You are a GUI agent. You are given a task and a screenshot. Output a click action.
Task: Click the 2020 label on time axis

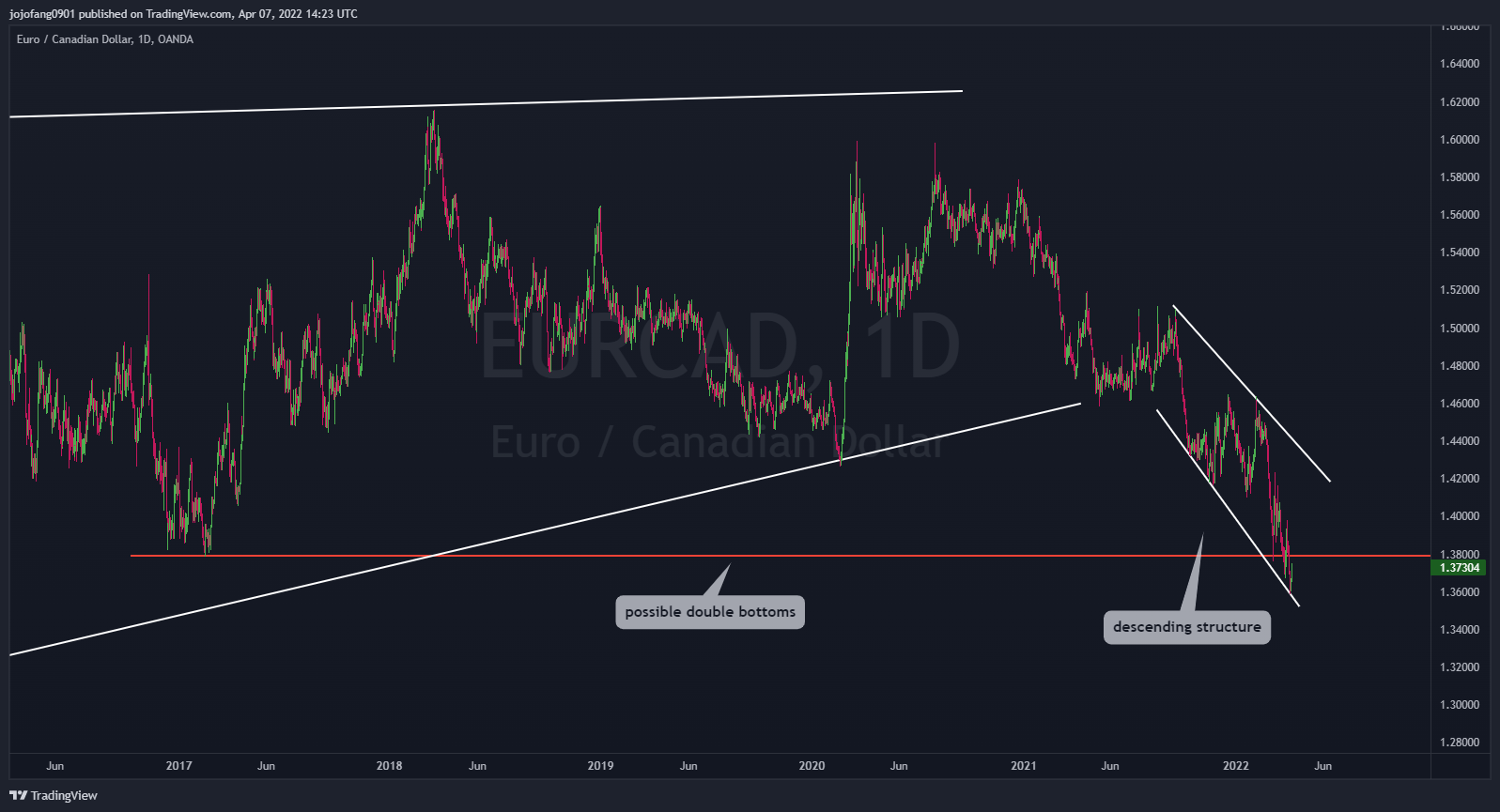click(812, 766)
